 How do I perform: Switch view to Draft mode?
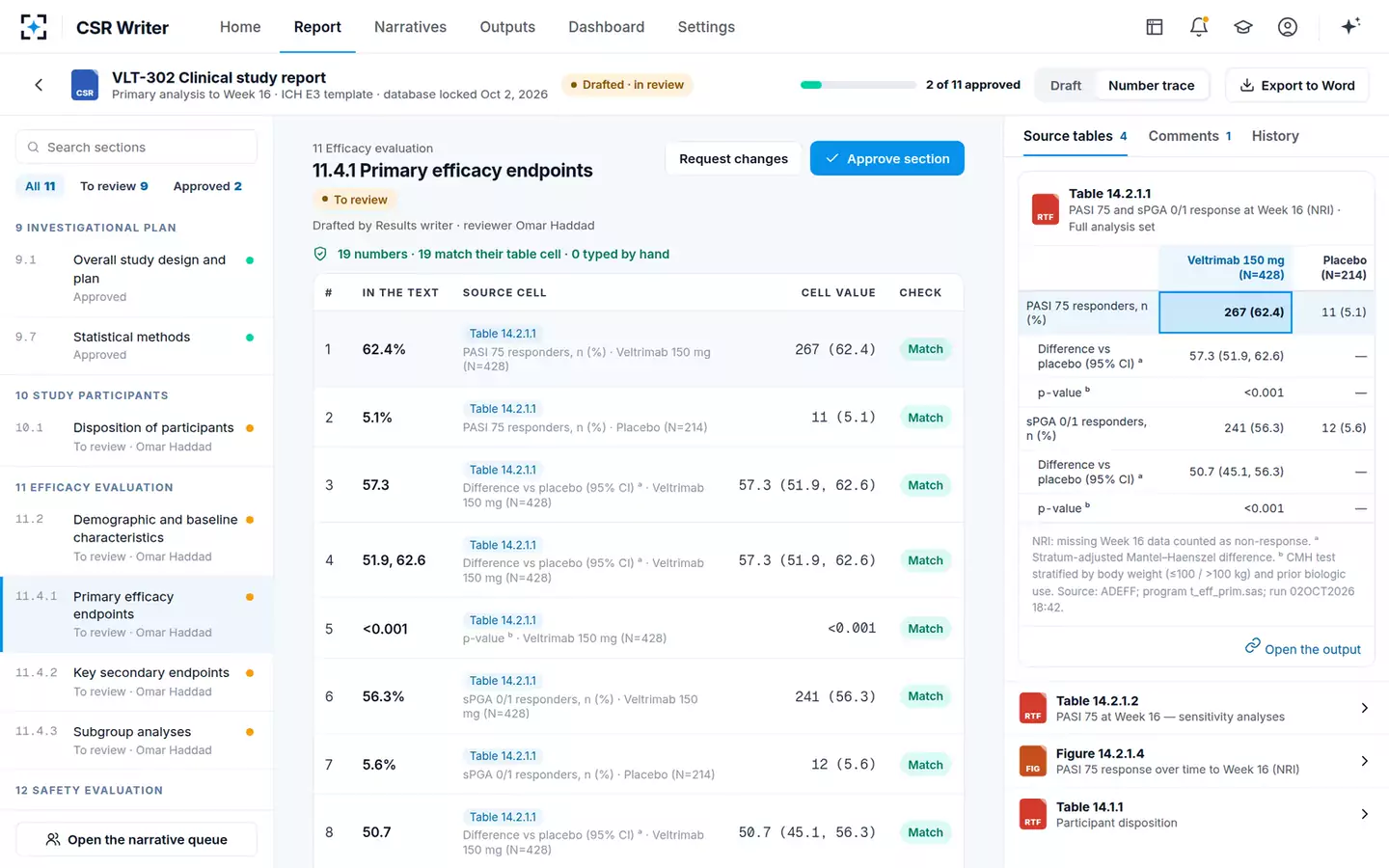(1066, 85)
